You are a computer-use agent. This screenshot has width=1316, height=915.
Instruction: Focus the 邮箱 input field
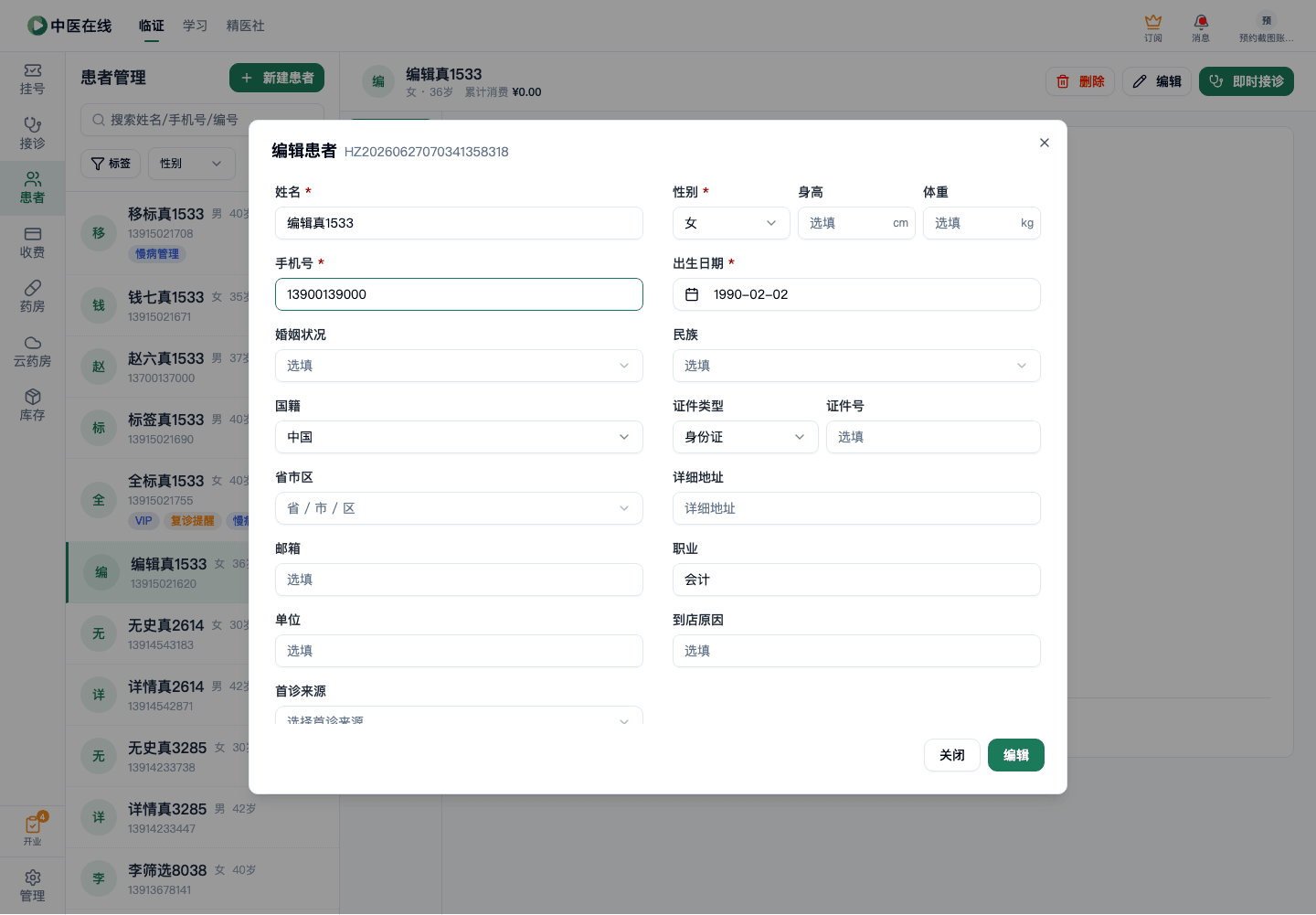point(459,580)
